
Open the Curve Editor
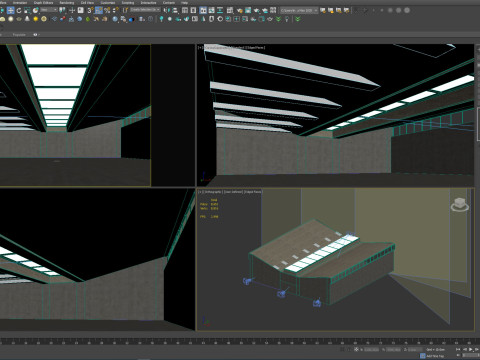[x=211, y=10]
